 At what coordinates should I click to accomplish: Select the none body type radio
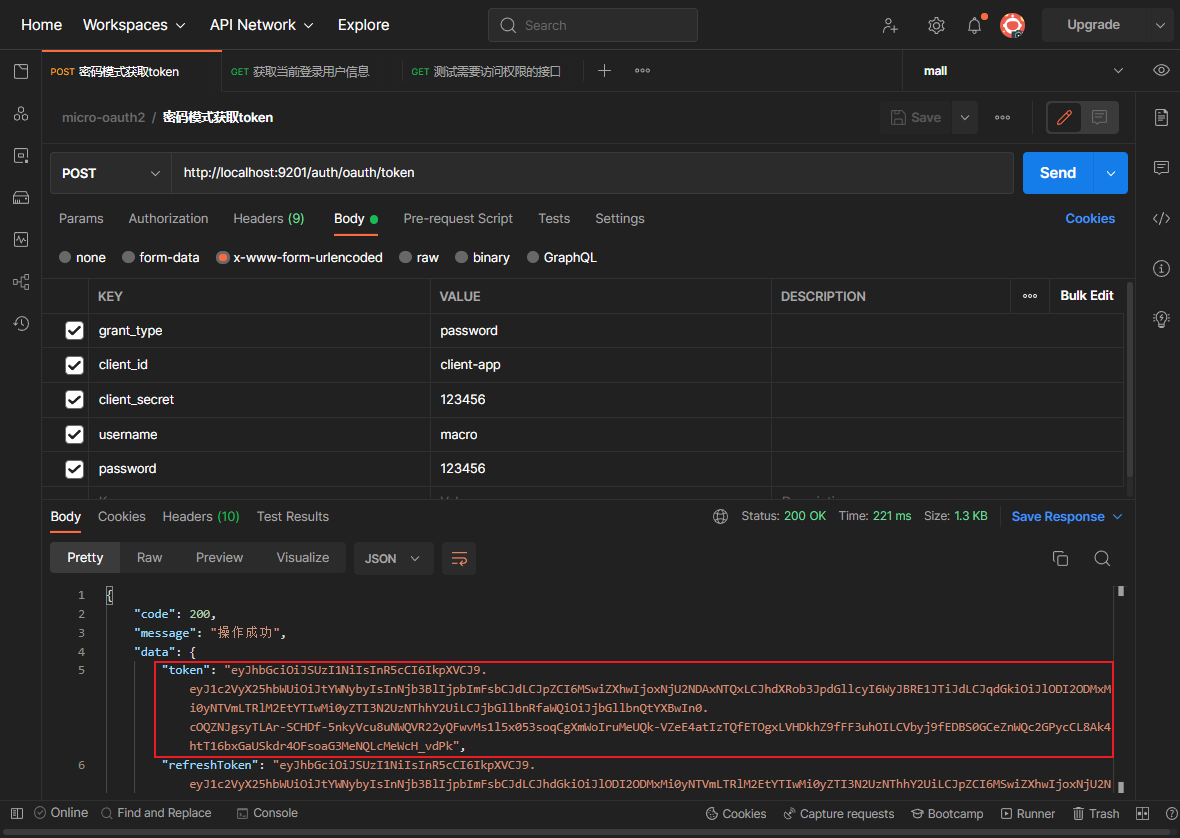point(65,257)
